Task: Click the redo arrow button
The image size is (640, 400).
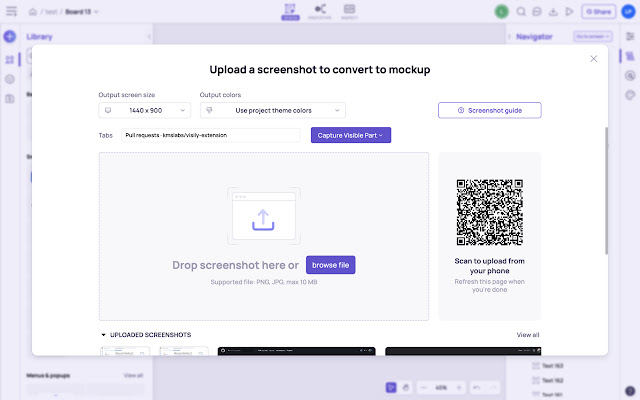Action: pyautogui.click(x=493, y=387)
